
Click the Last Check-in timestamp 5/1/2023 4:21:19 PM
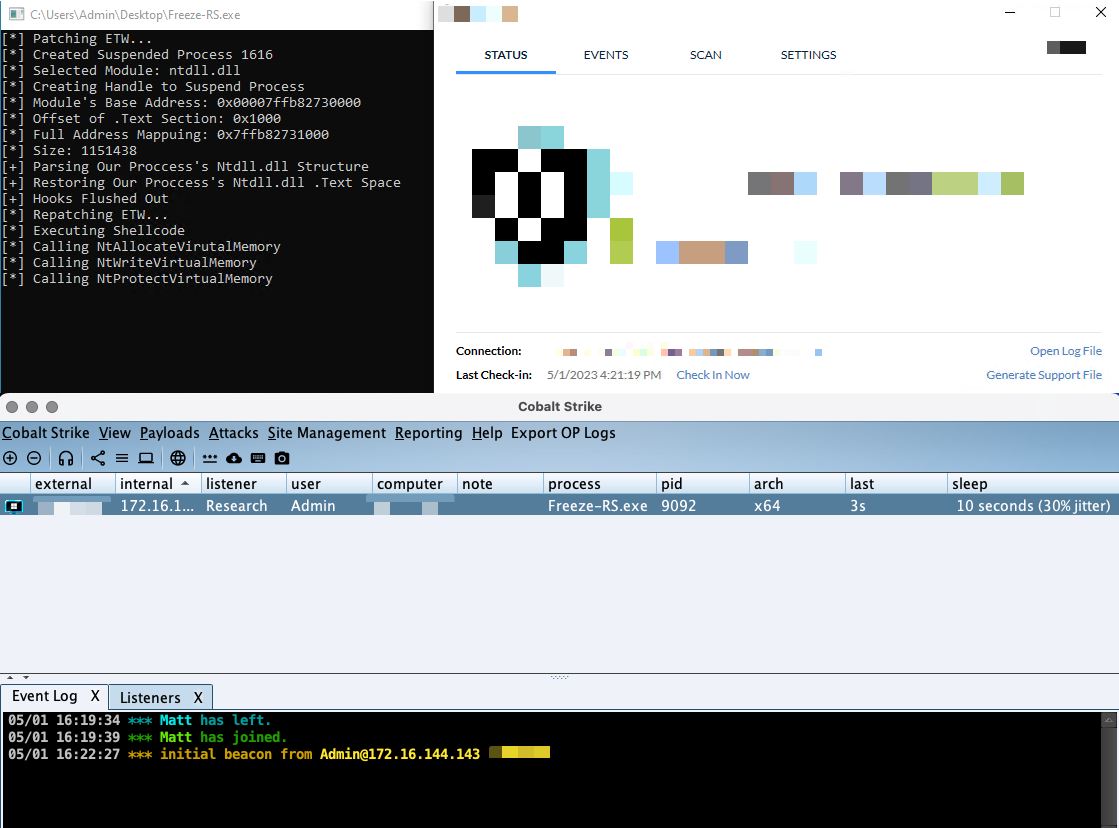pyautogui.click(x=604, y=375)
